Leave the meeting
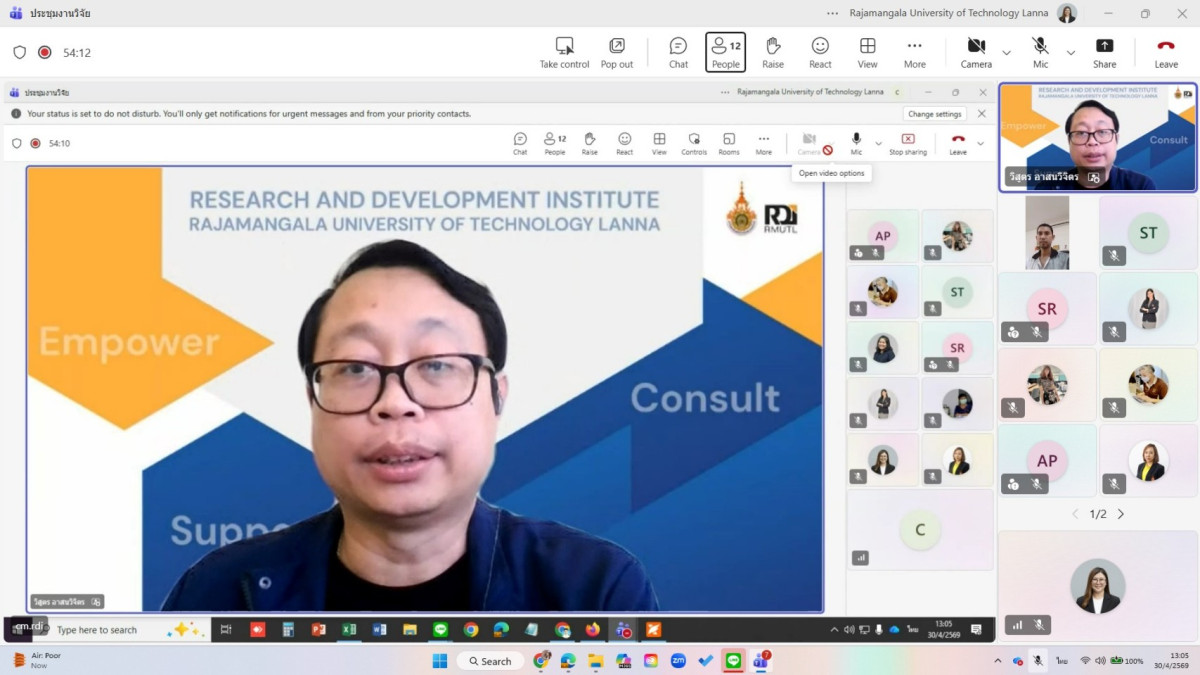This screenshot has width=1200, height=675. pyautogui.click(x=1166, y=52)
